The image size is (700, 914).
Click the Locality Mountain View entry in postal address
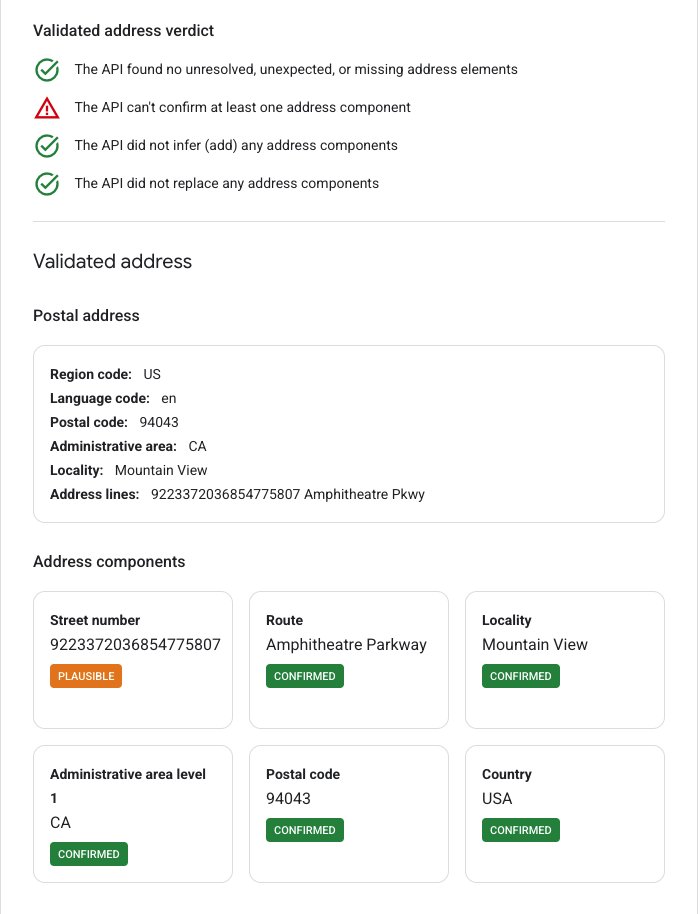click(x=129, y=470)
